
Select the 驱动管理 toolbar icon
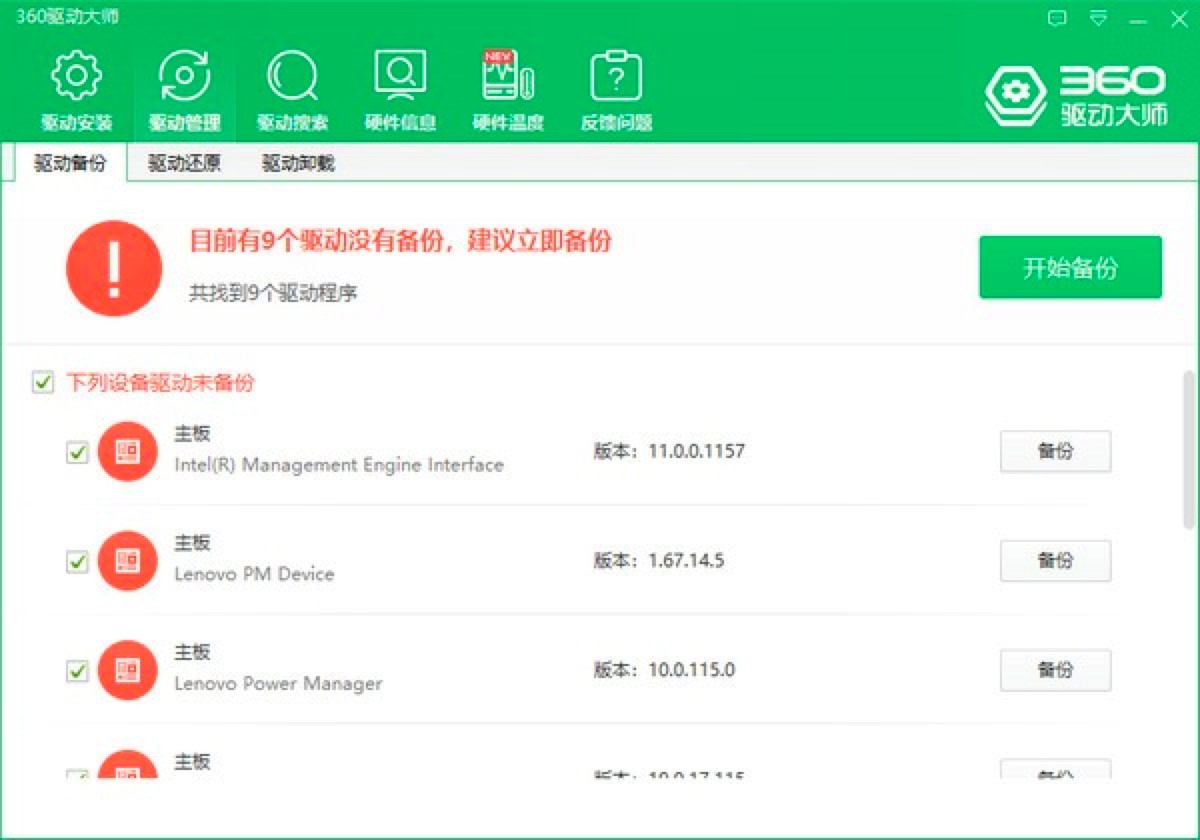185,76
